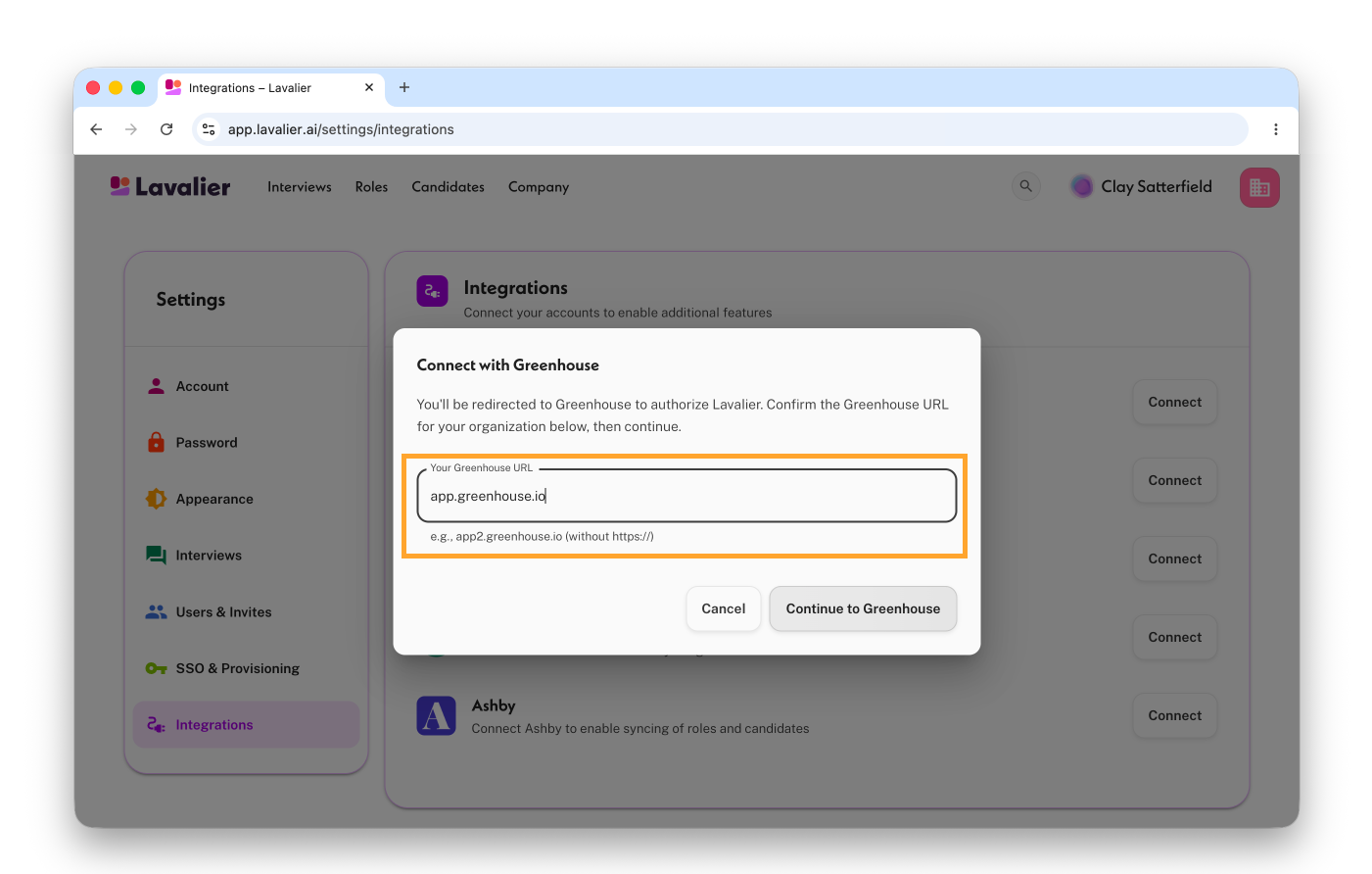This screenshot has width=1372, height=874.
Task: Click Clay Satterfield user name
Action: 1157,186
